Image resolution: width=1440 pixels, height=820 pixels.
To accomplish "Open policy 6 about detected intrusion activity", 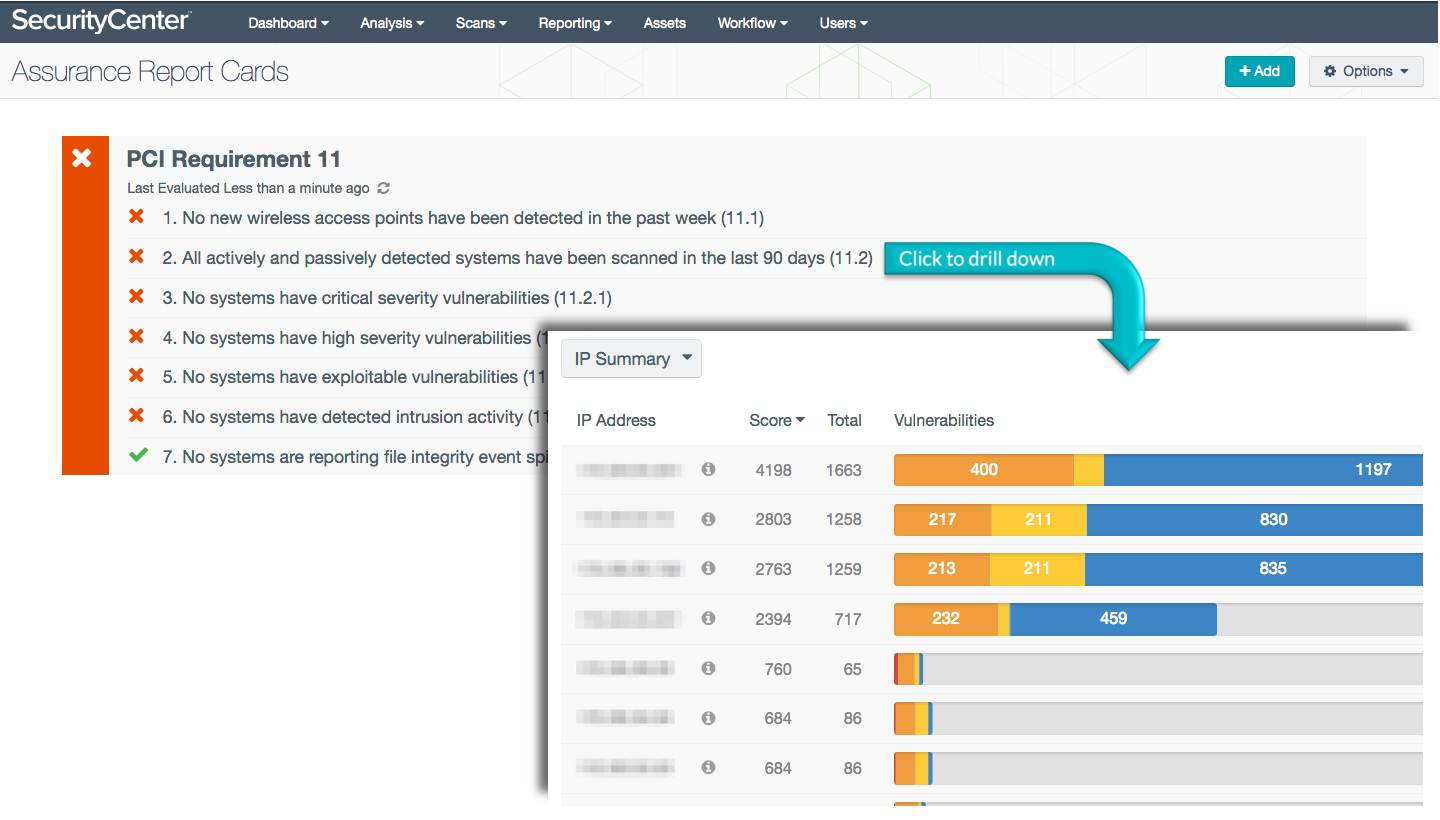I will point(354,417).
